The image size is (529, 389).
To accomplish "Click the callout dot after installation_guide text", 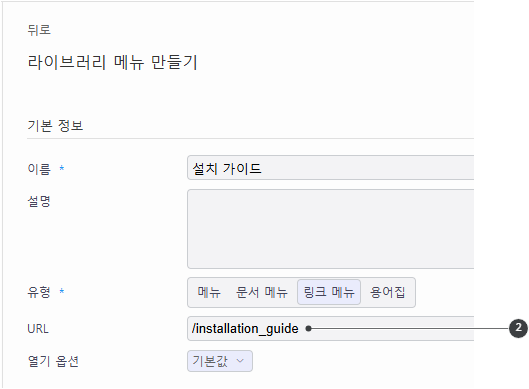I will click(x=308, y=329).
